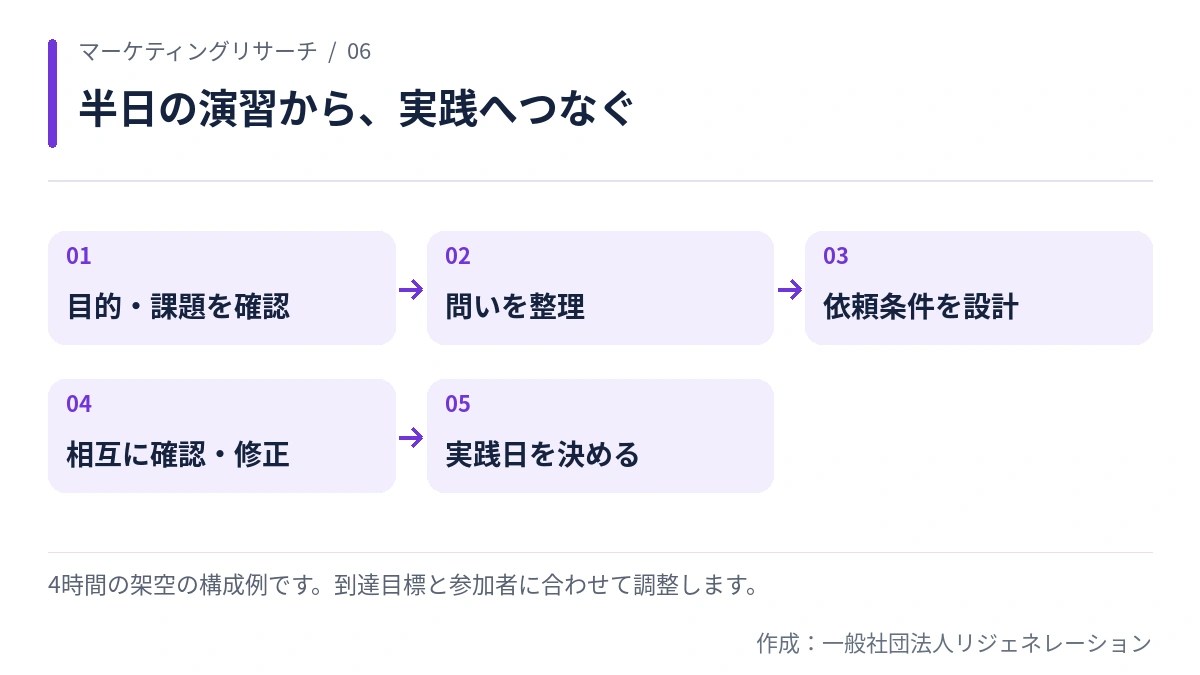Click the 実践日を決める card text

tap(542, 454)
